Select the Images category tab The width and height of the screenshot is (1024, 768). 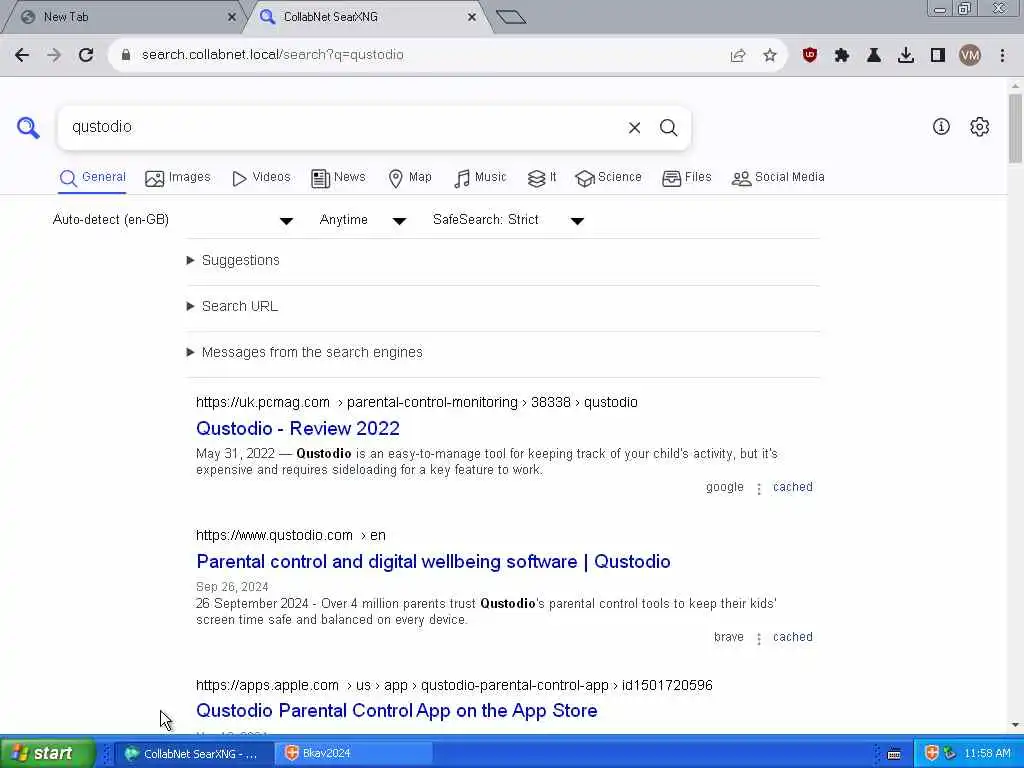[x=178, y=178]
